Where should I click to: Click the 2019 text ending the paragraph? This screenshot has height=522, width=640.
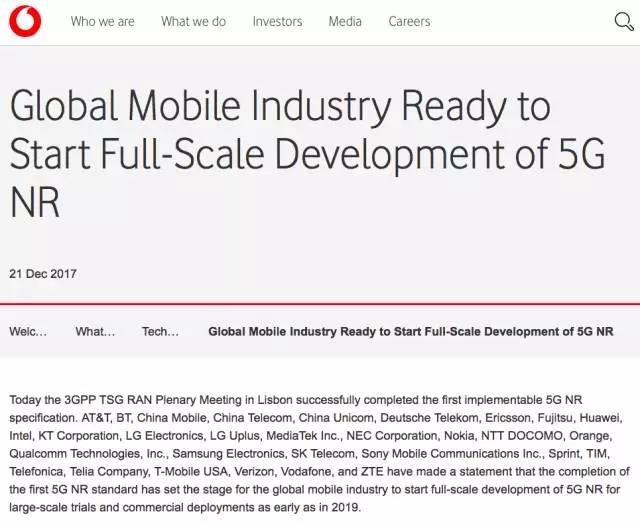pos(345,507)
